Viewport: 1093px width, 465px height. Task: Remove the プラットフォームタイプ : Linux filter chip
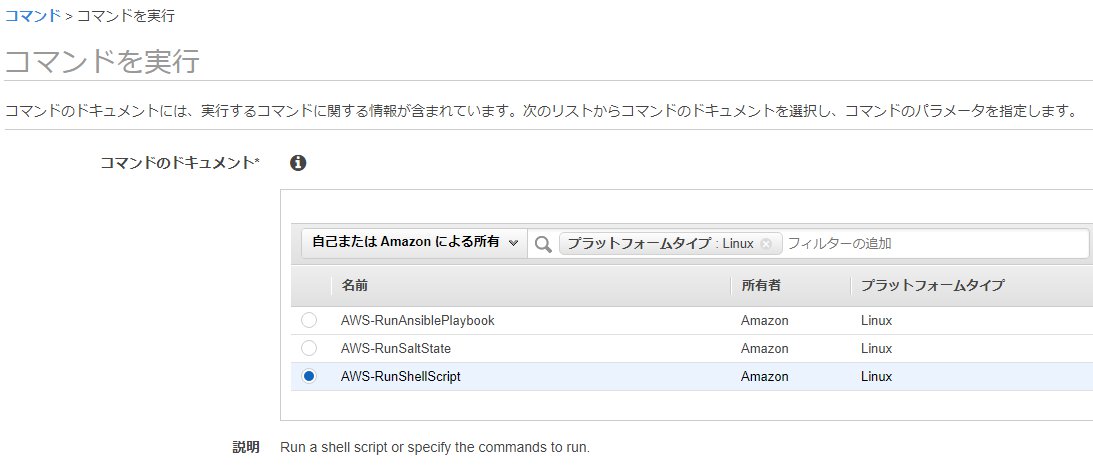click(766, 243)
